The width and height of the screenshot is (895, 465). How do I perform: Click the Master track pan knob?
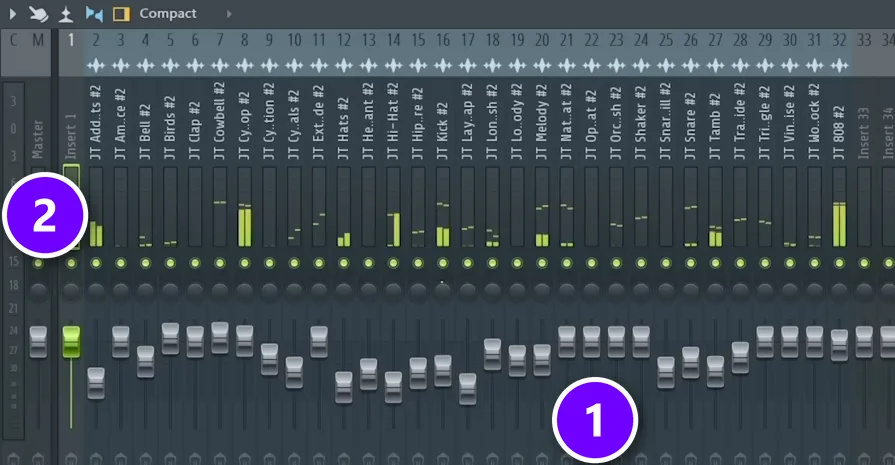point(38,292)
